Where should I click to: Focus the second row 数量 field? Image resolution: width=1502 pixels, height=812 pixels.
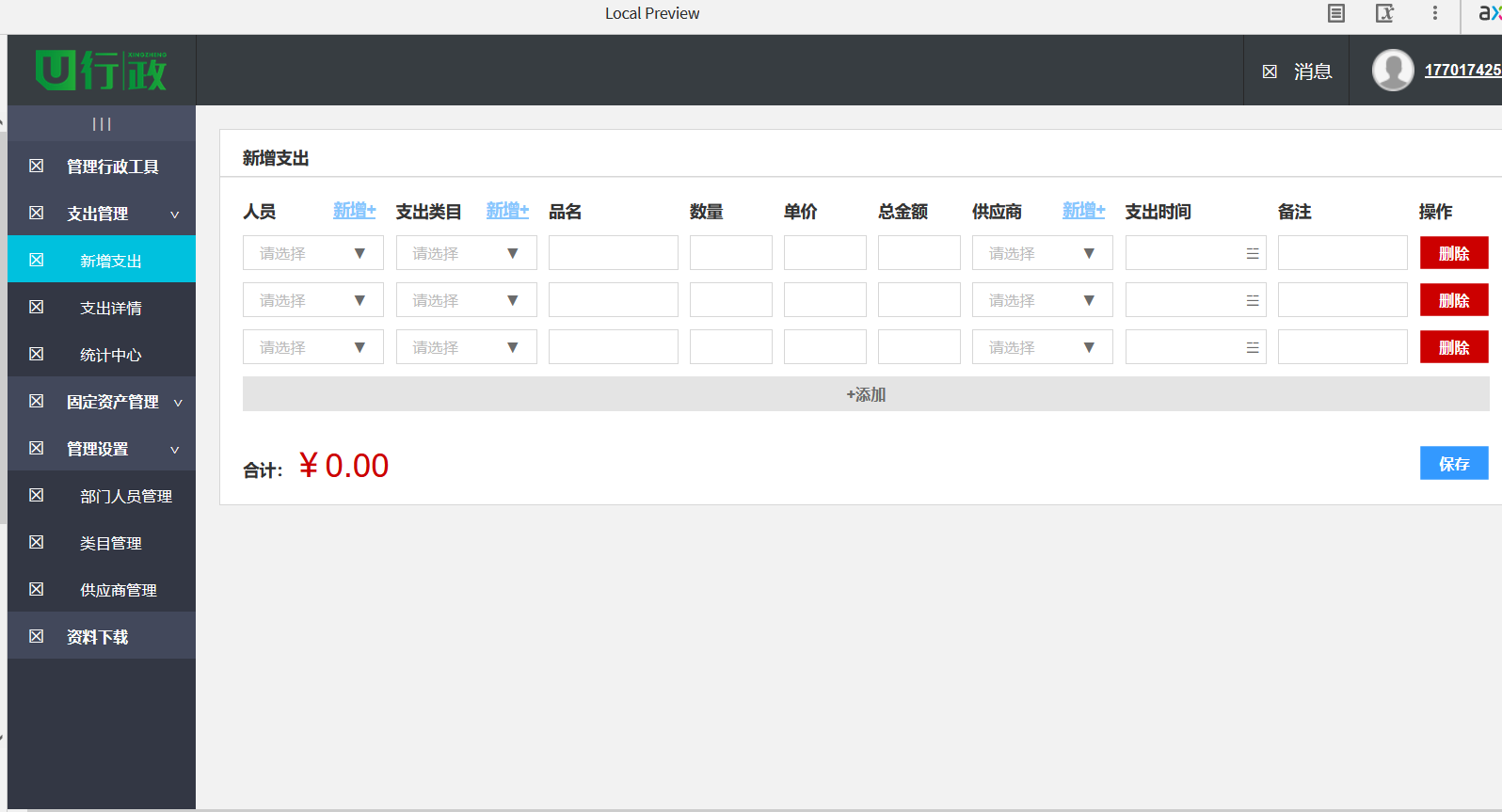[731, 300]
